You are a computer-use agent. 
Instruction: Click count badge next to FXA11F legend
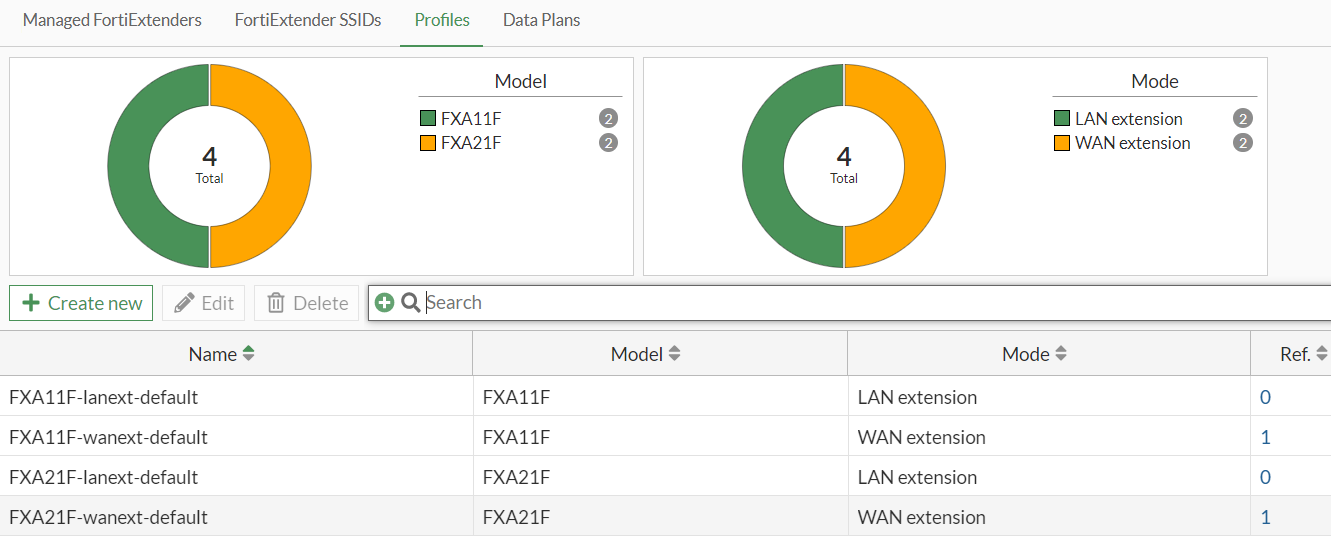coord(608,118)
